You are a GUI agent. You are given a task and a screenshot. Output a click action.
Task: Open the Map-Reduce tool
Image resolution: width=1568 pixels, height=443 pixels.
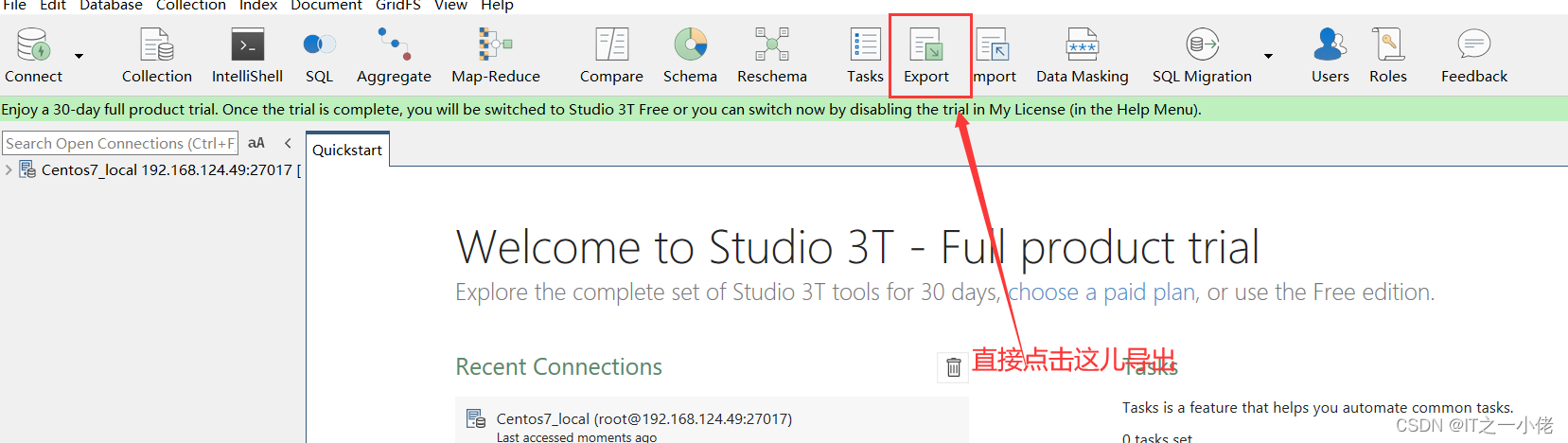coord(496,55)
